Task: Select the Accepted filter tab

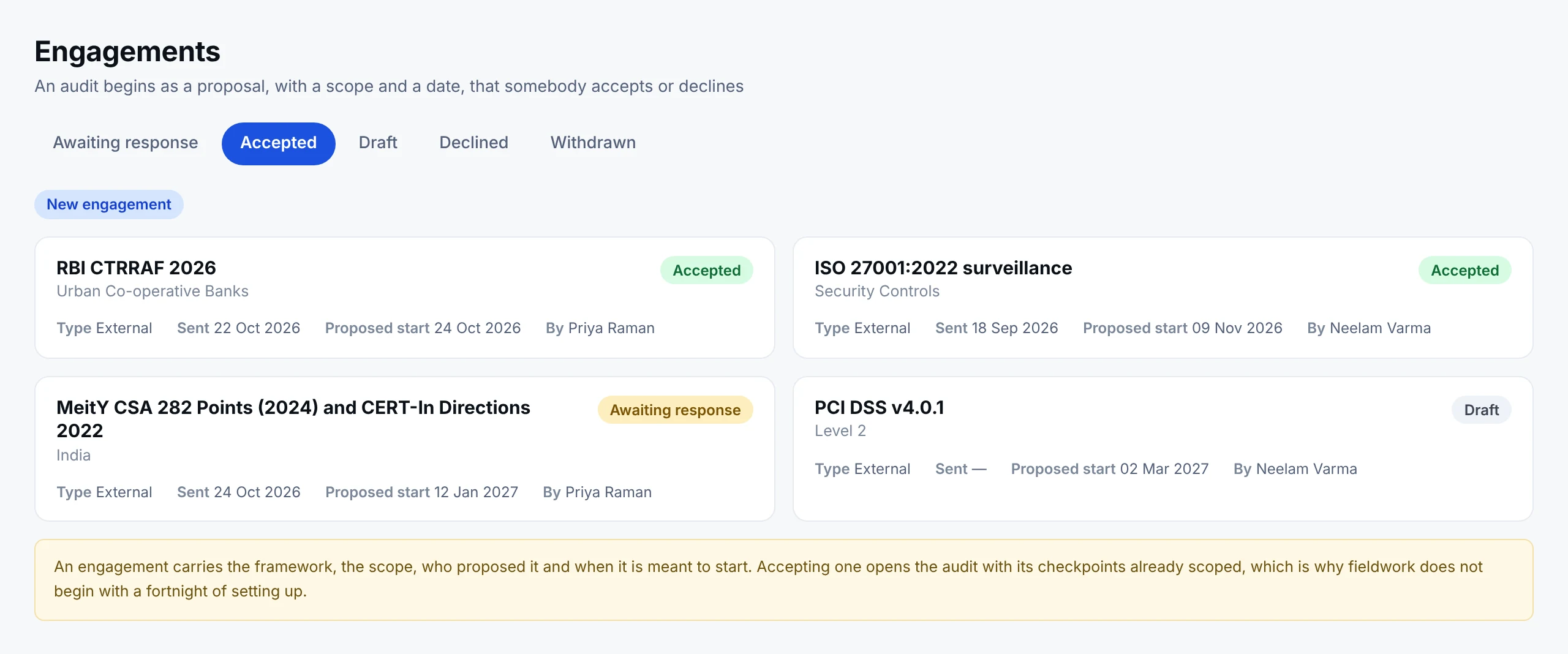Action: [279, 143]
